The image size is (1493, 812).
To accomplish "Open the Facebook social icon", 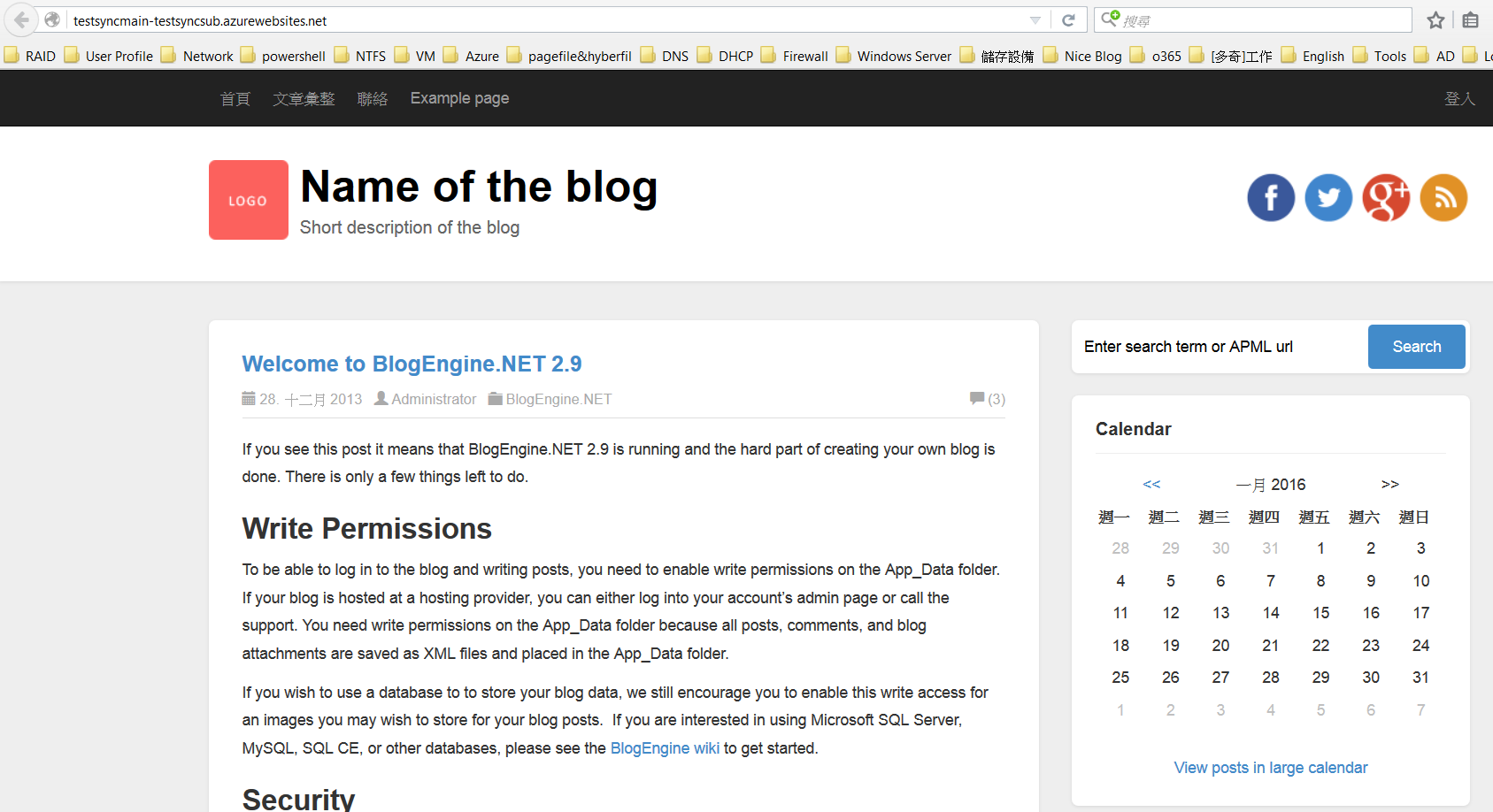I will click(x=1271, y=198).
